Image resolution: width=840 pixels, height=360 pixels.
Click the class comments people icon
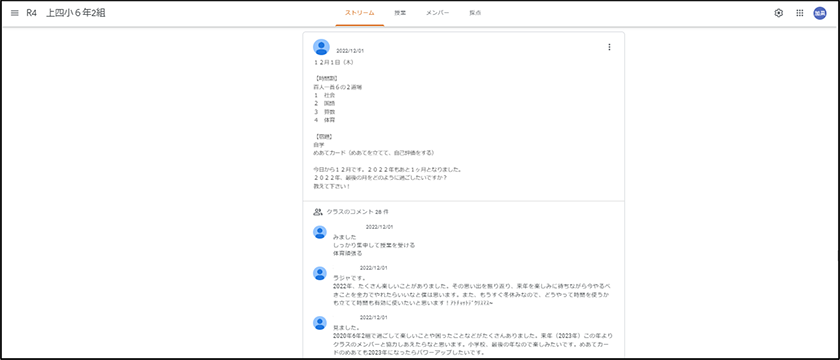click(x=318, y=212)
